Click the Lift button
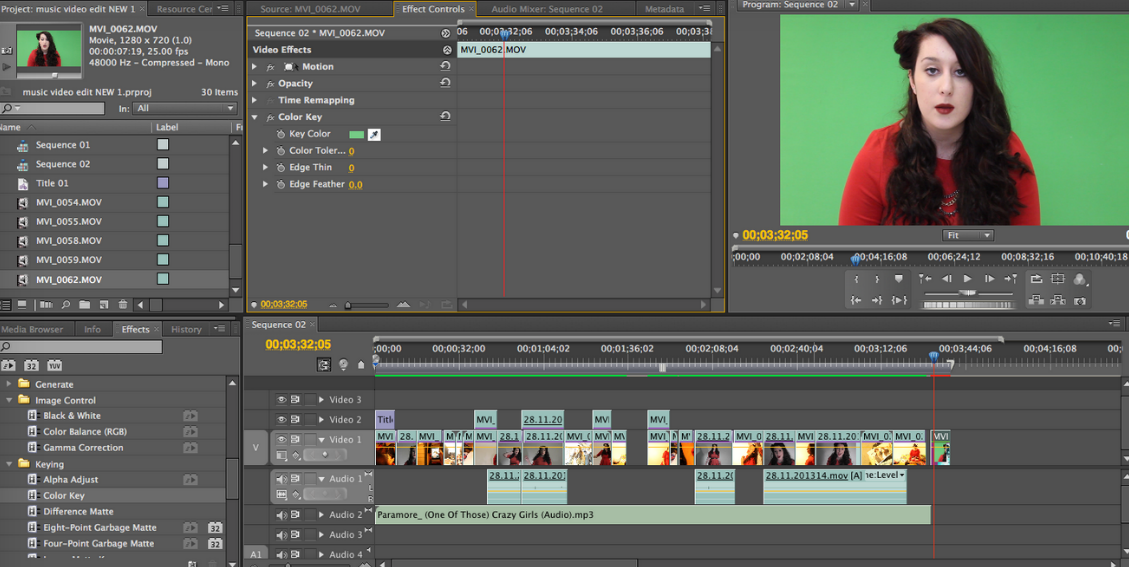The width and height of the screenshot is (1129, 567). pyautogui.click(x=1036, y=300)
